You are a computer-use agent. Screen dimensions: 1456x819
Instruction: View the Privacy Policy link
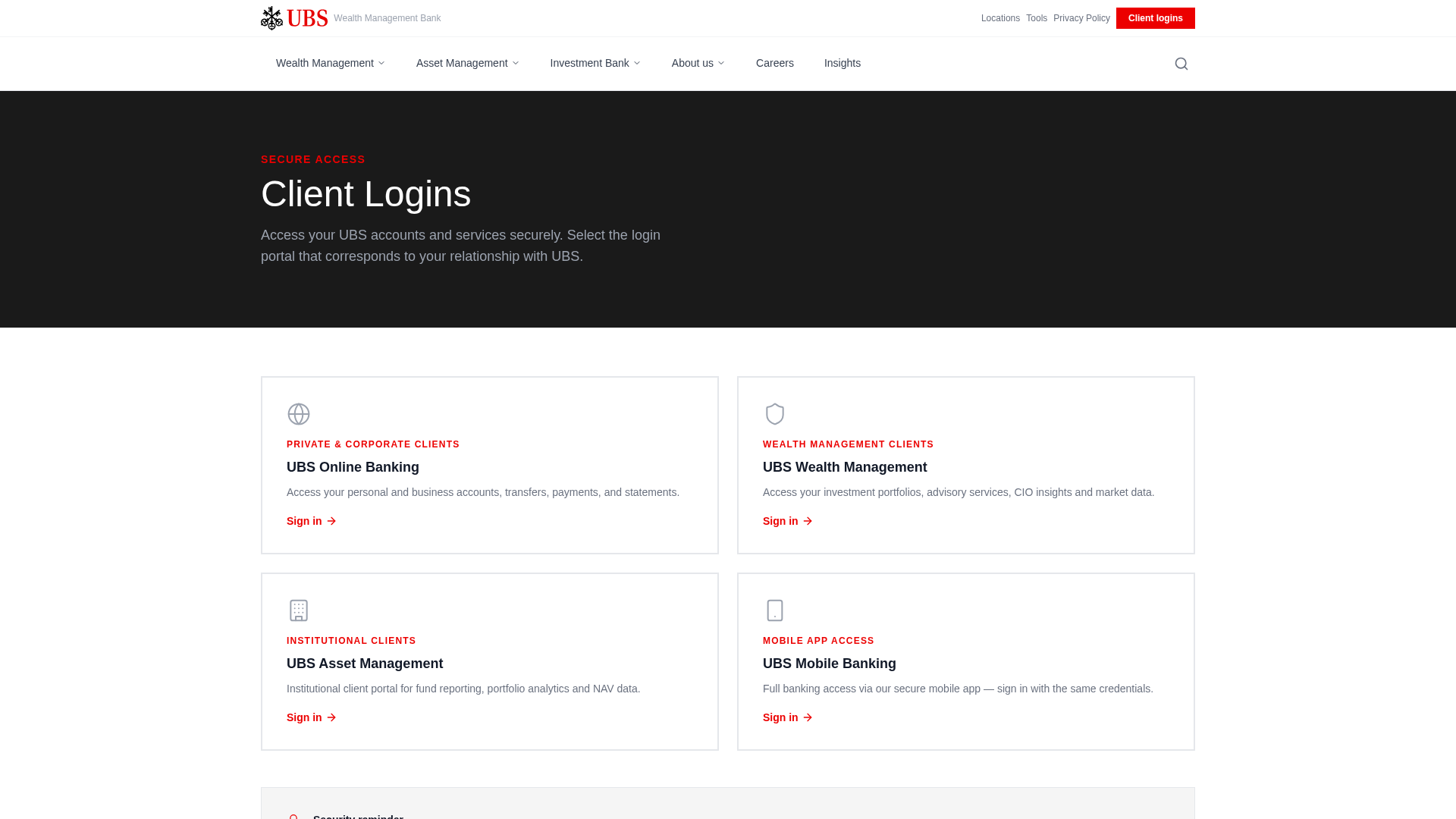coord(1081,18)
